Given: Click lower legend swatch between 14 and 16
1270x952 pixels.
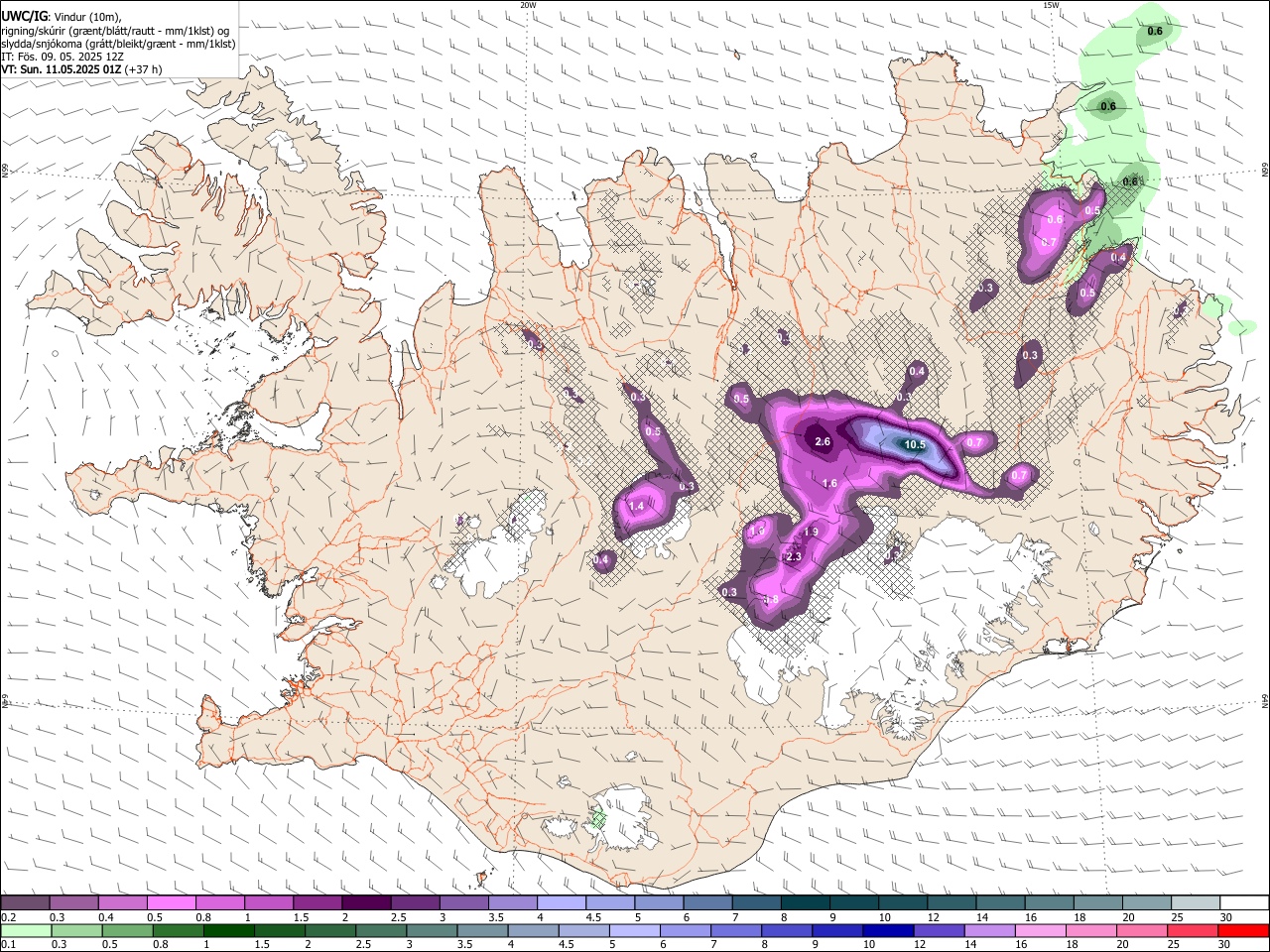Looking at the screenshot, I should click(x=990, y=930).
